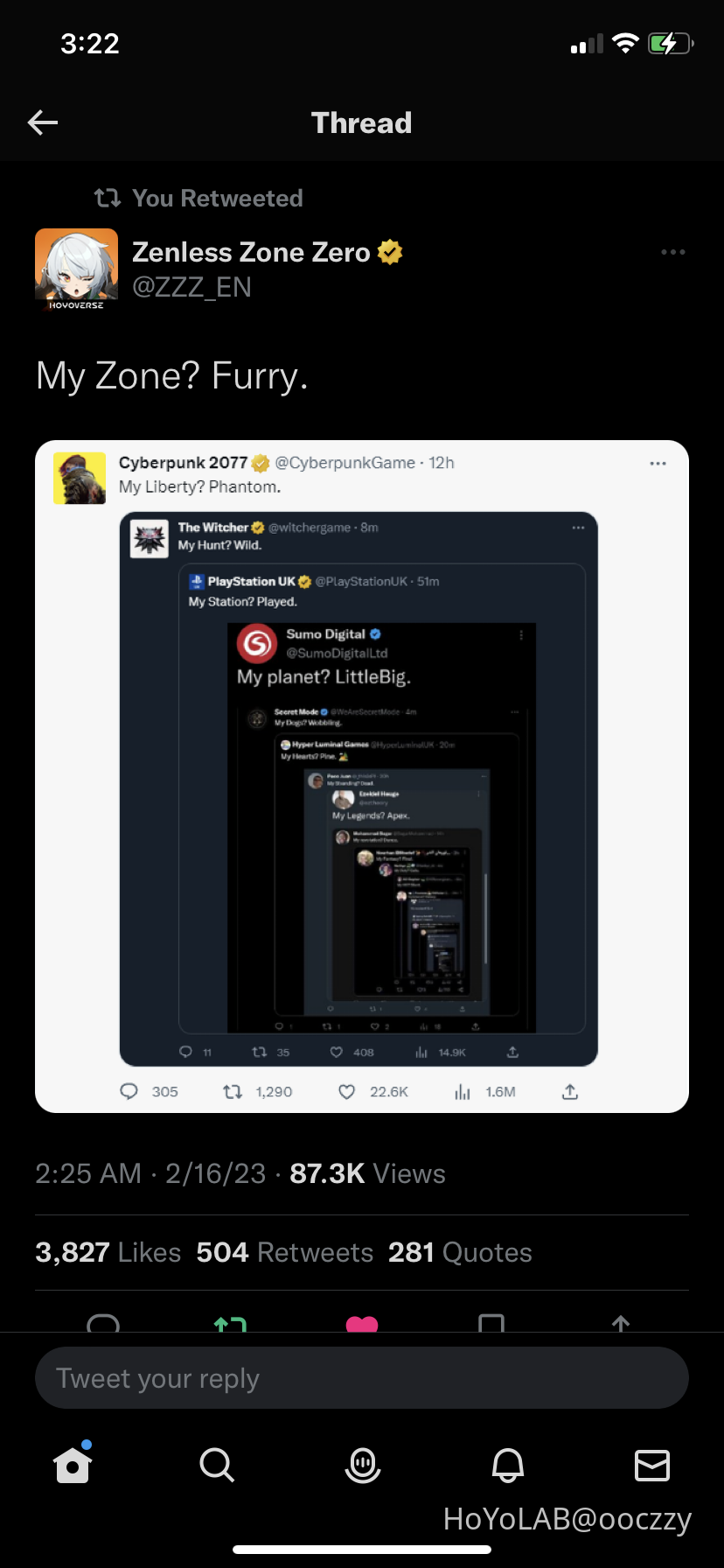724x1568 pixels.
Task: View the 281 Quotes list
Action: point(460,1252)
